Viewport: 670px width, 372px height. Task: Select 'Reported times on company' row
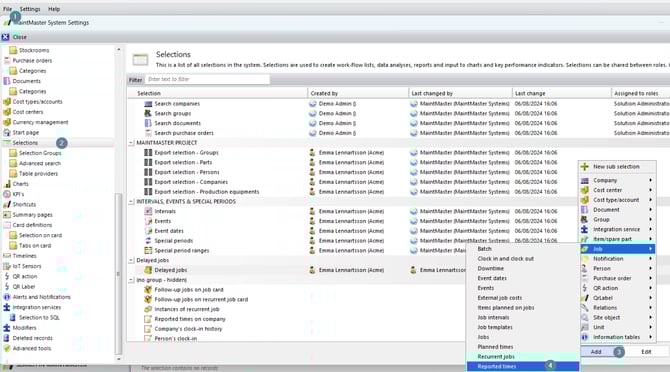190,319
